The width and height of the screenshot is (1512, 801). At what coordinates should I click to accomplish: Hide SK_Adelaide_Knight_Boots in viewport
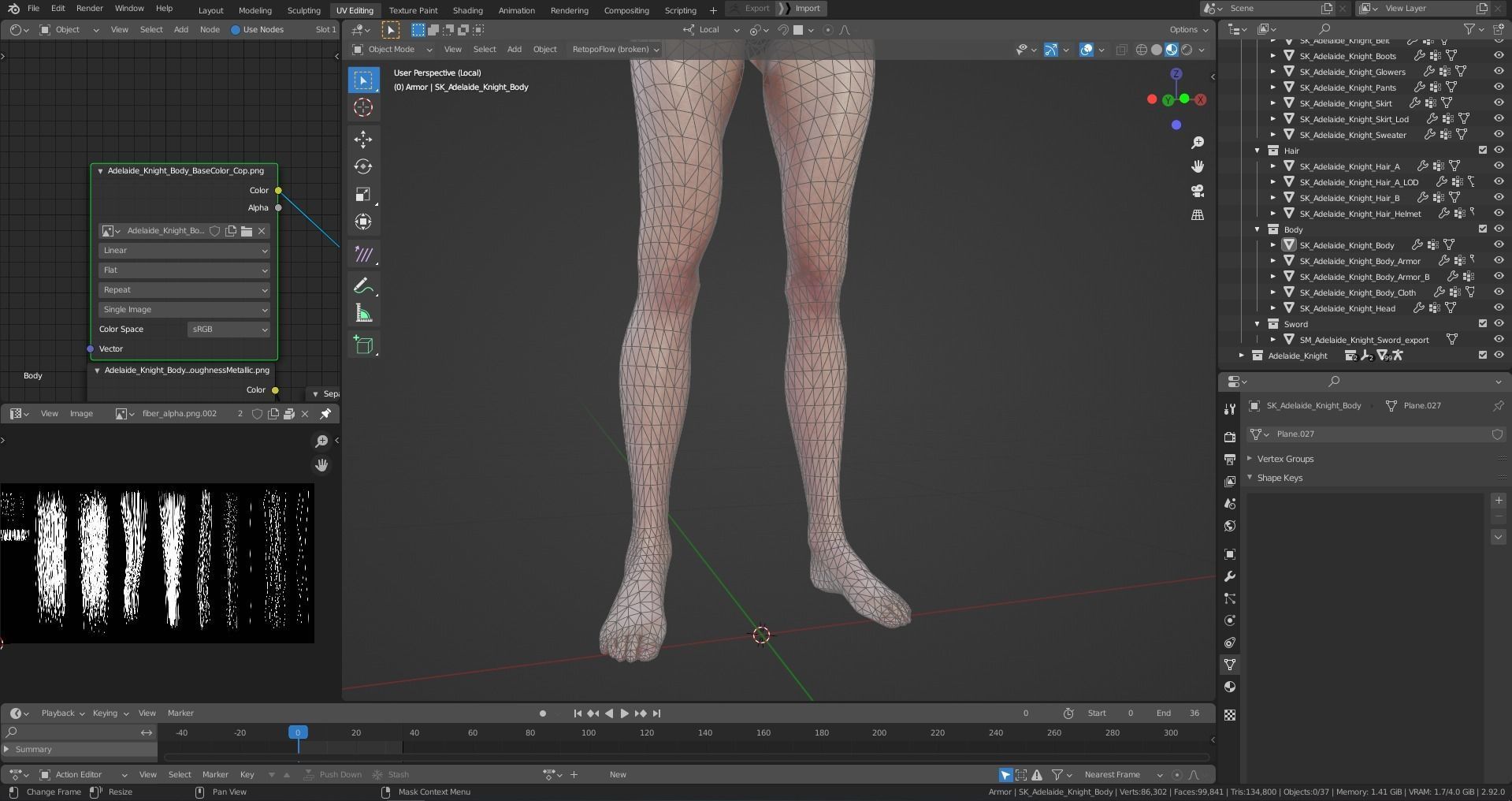(x=1498, y=56)
